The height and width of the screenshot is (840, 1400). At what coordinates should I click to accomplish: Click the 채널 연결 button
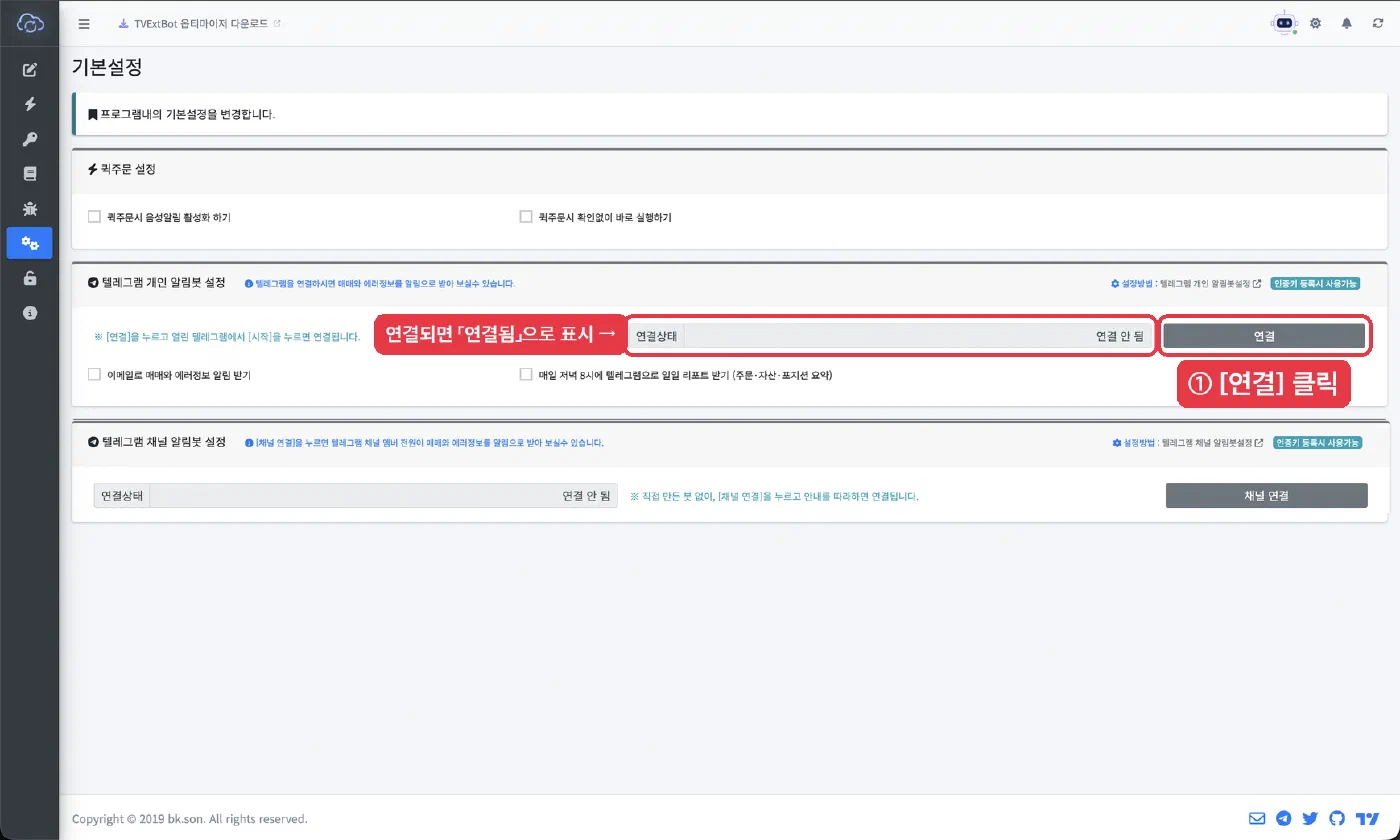tap(1266, 496)
